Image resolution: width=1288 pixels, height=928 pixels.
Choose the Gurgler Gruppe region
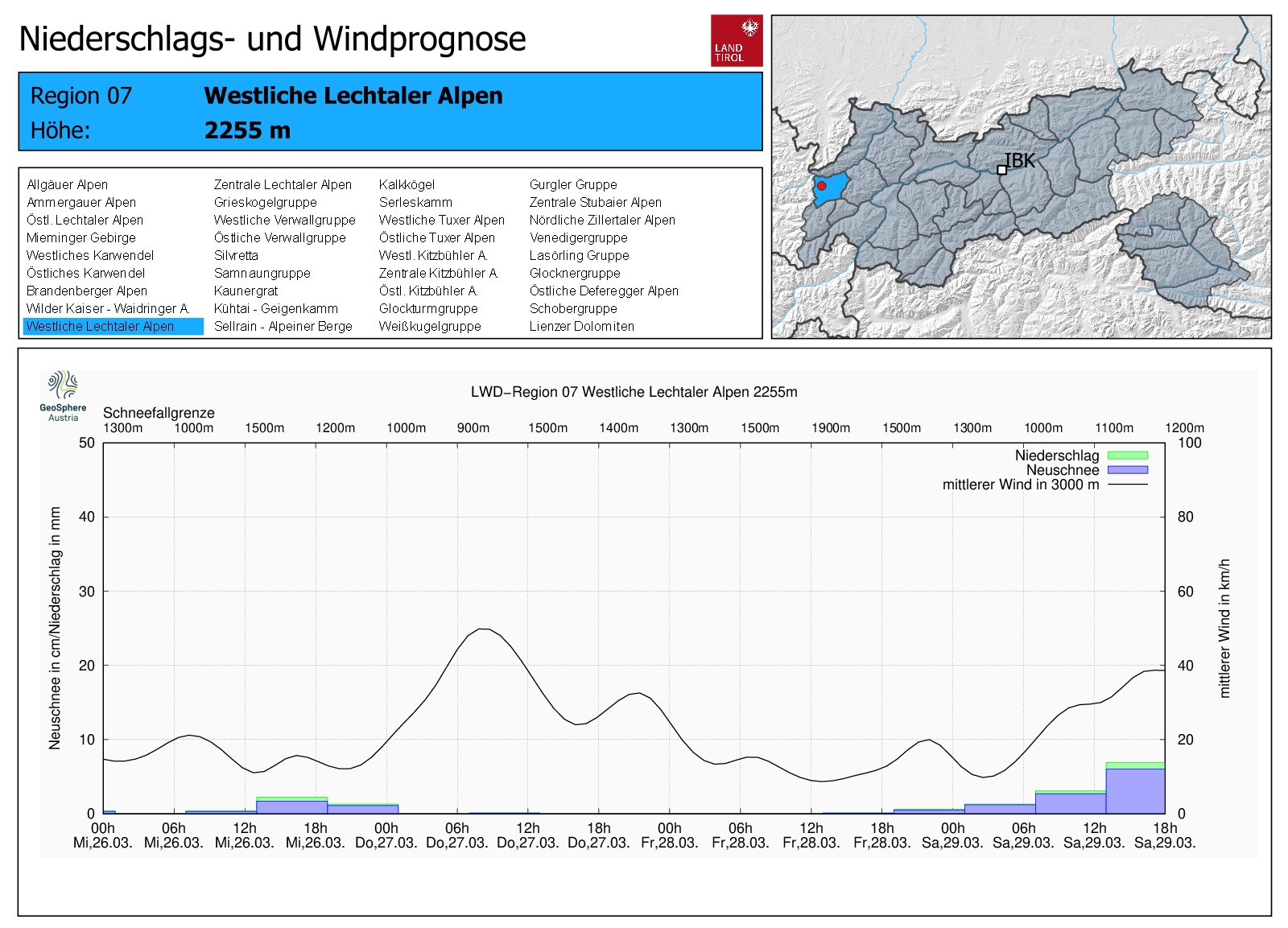point(573,184)
